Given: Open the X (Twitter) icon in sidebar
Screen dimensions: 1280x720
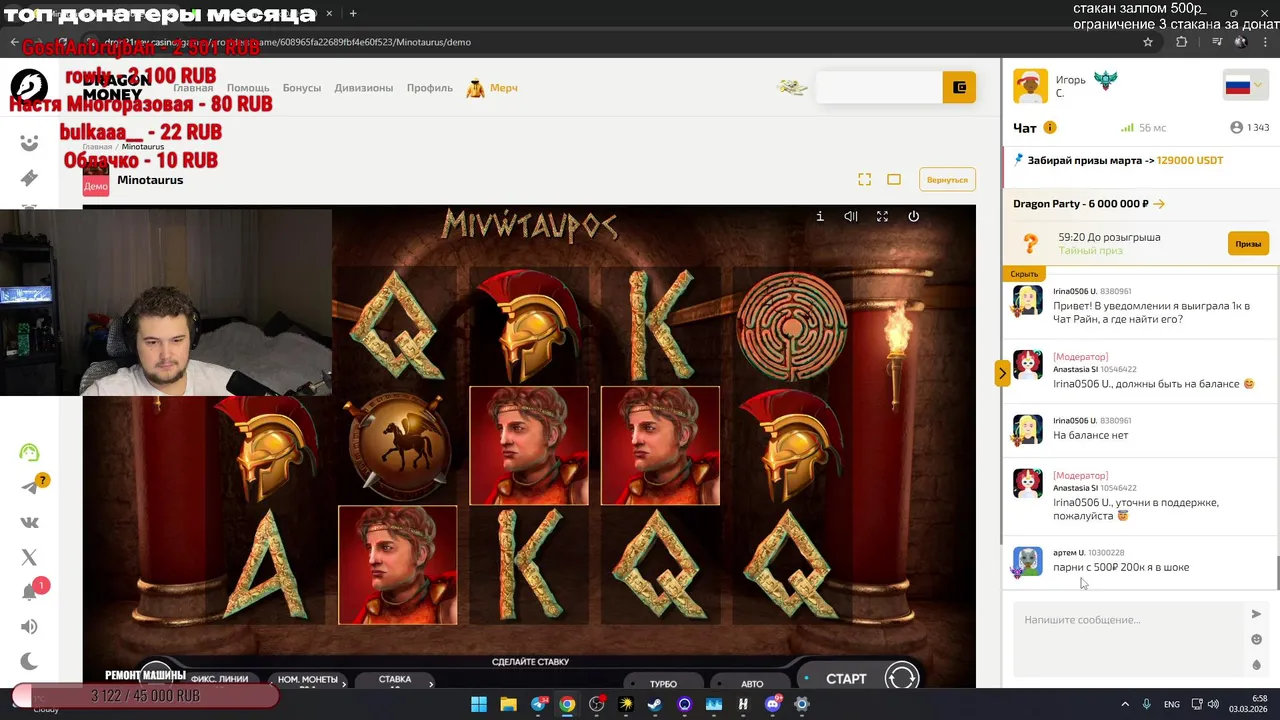Looking at the screenshot, I should click(x=29, y=557).
